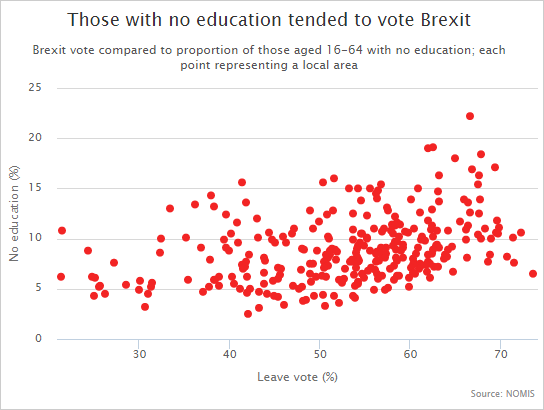
Task: Click the x-axis tick label 30
Action: (x=139, y=354)
